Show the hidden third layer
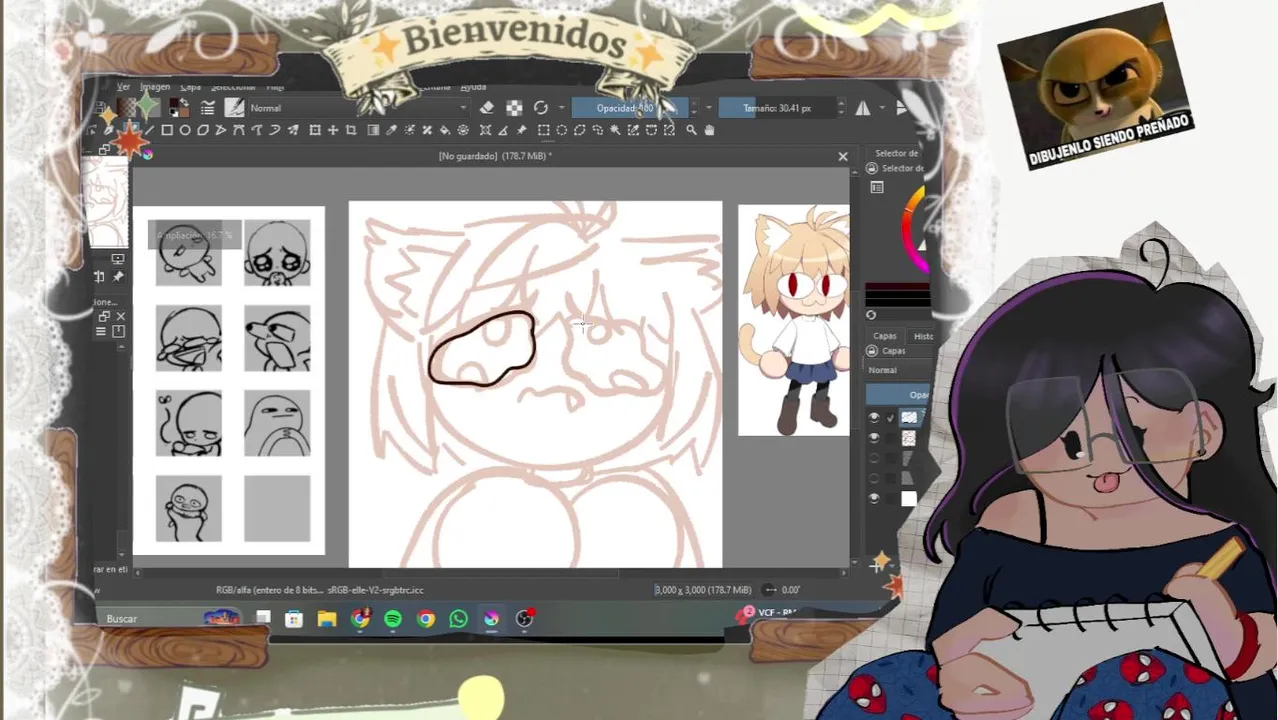The height and width of the screenshot is (720, 1278). tap(874, 458)
